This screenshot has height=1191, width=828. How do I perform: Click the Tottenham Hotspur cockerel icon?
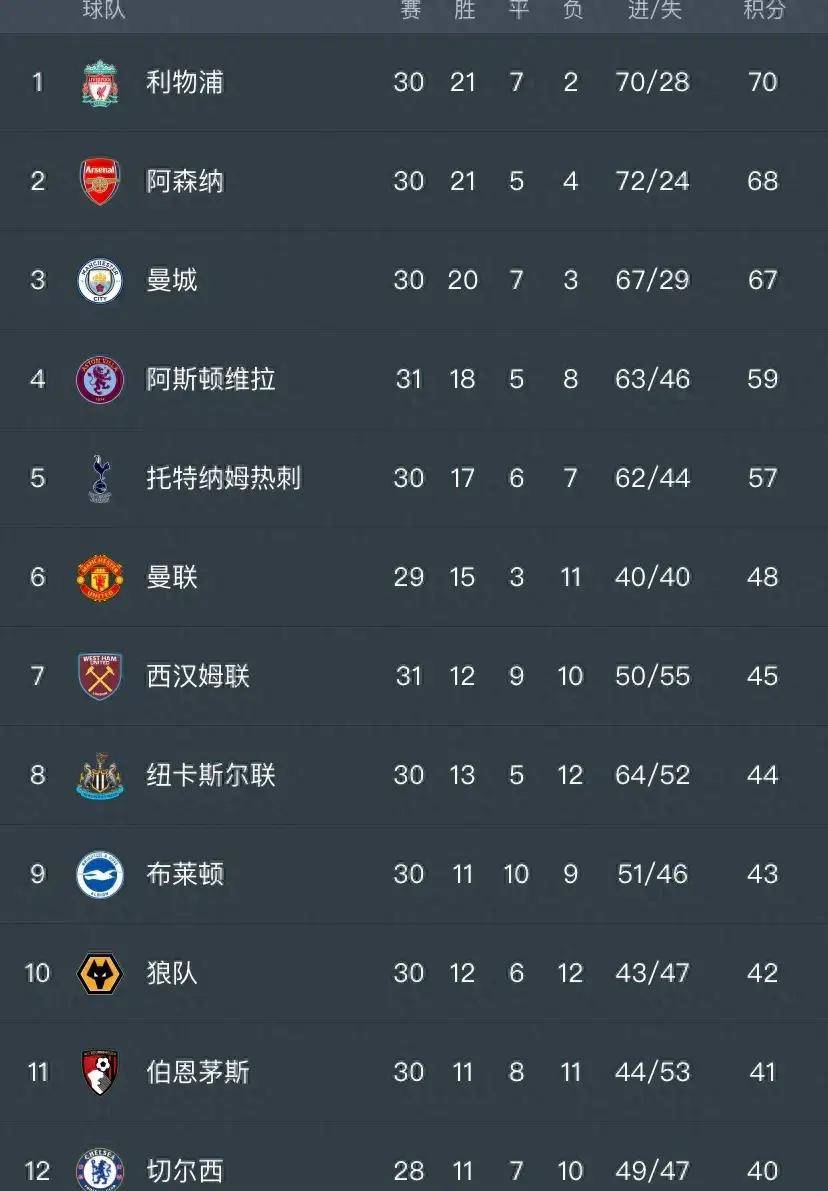tap(100, 478)
